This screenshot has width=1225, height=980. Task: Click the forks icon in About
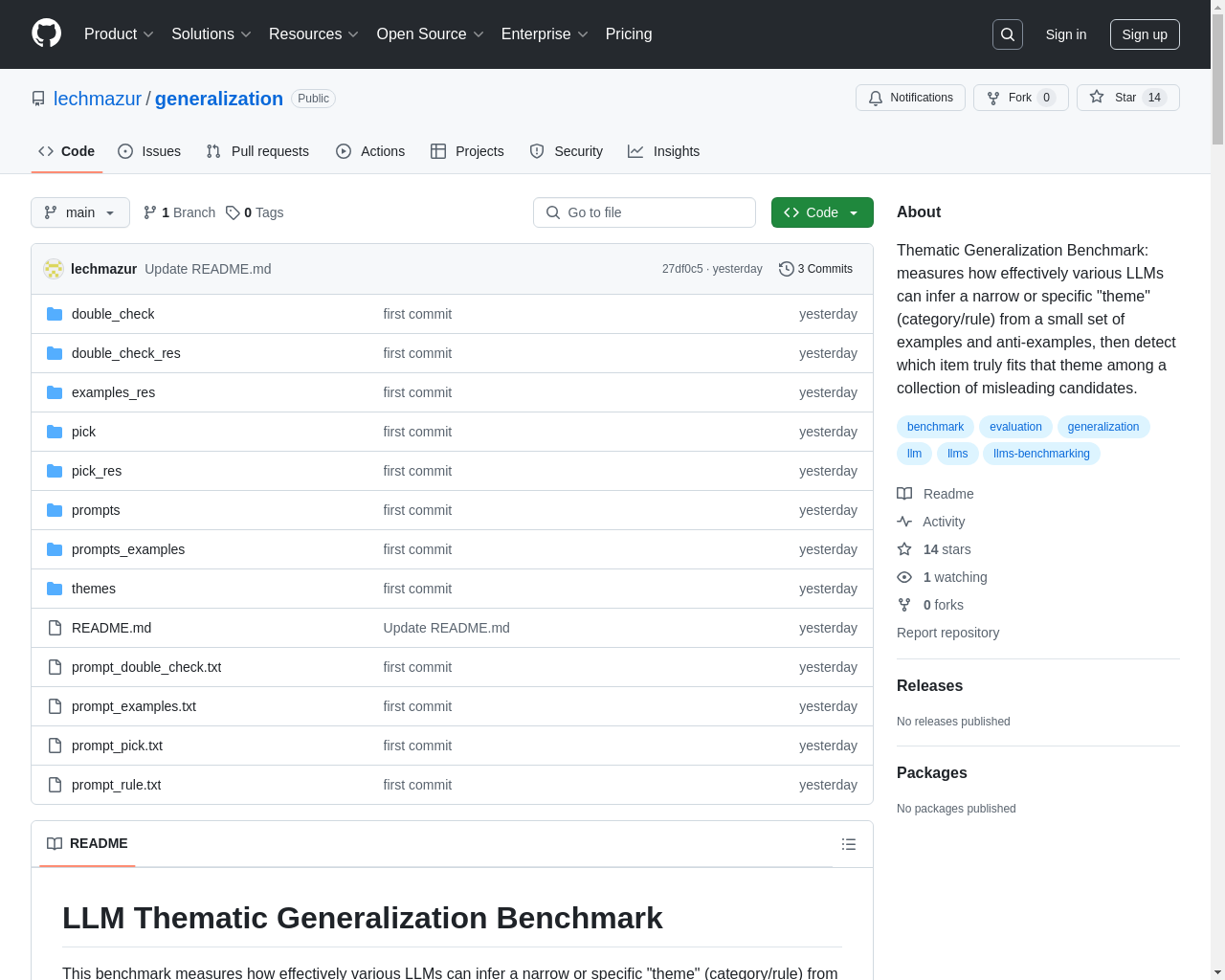tap(904, 605)
